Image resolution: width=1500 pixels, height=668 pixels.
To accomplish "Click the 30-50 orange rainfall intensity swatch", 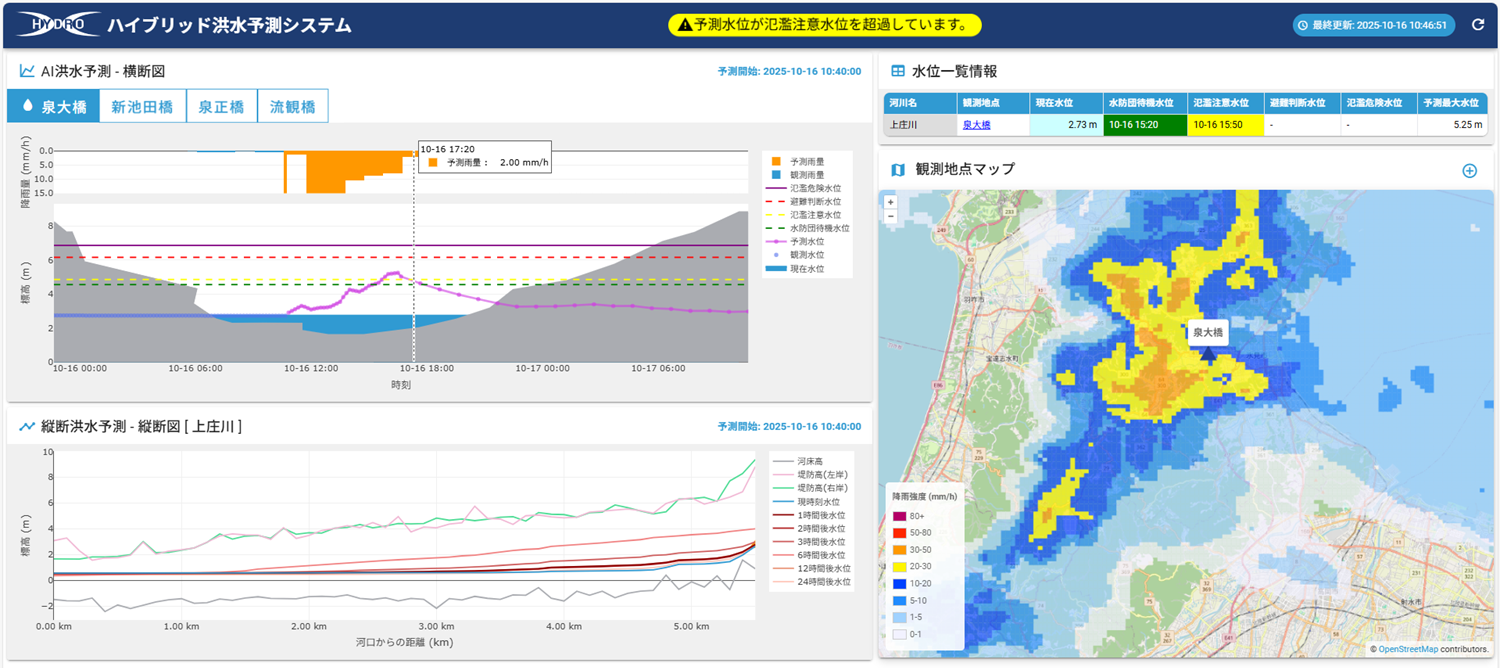I will tap(899, 549).
